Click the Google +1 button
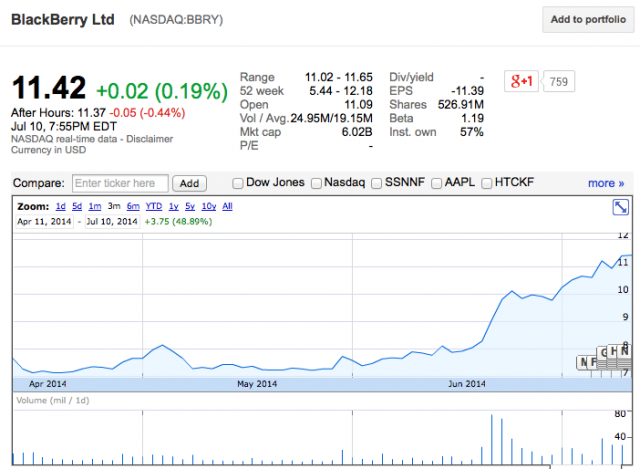Viewport: 640px width, 469px height. (521, 81)
